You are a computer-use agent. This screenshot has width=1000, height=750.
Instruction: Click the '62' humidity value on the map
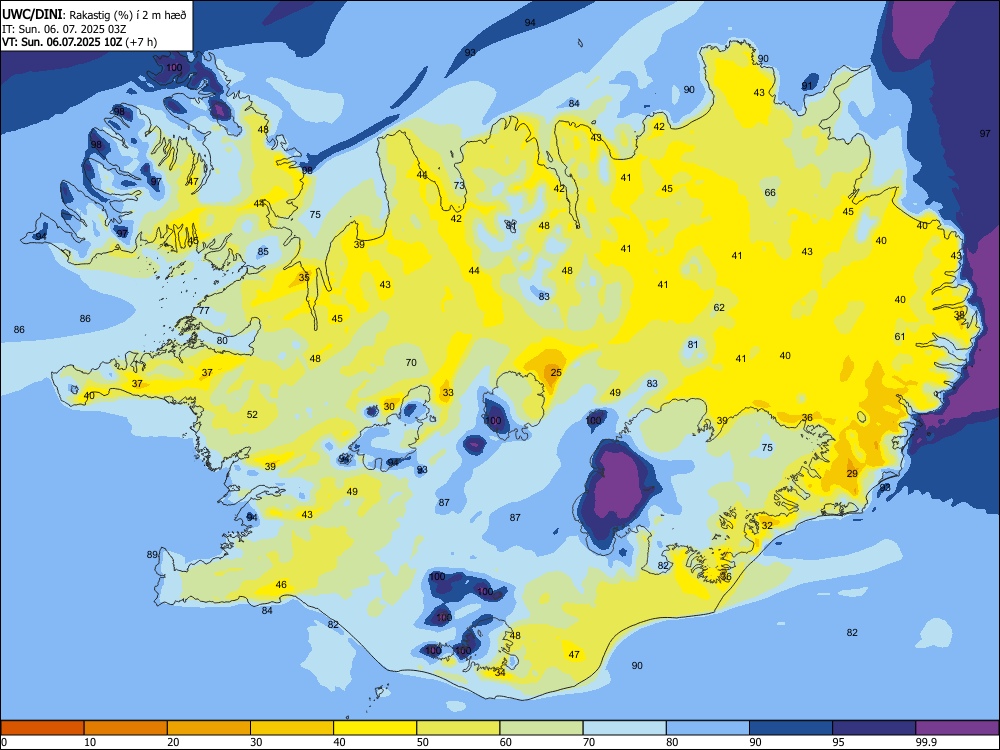click(x=719, y=307)
